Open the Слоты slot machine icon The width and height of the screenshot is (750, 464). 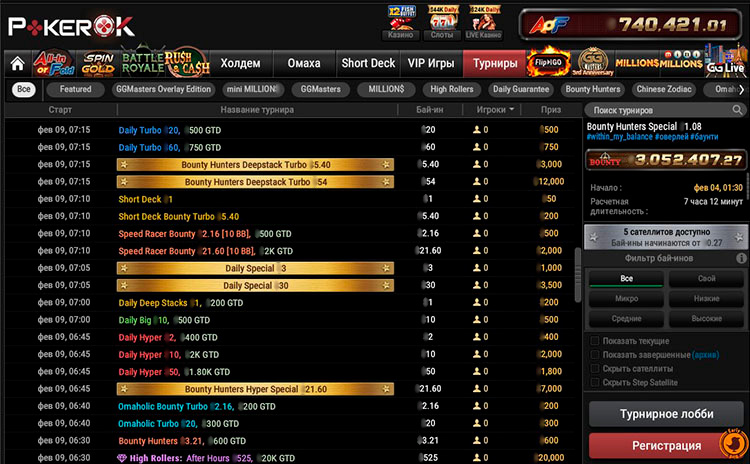coord(442,22)
